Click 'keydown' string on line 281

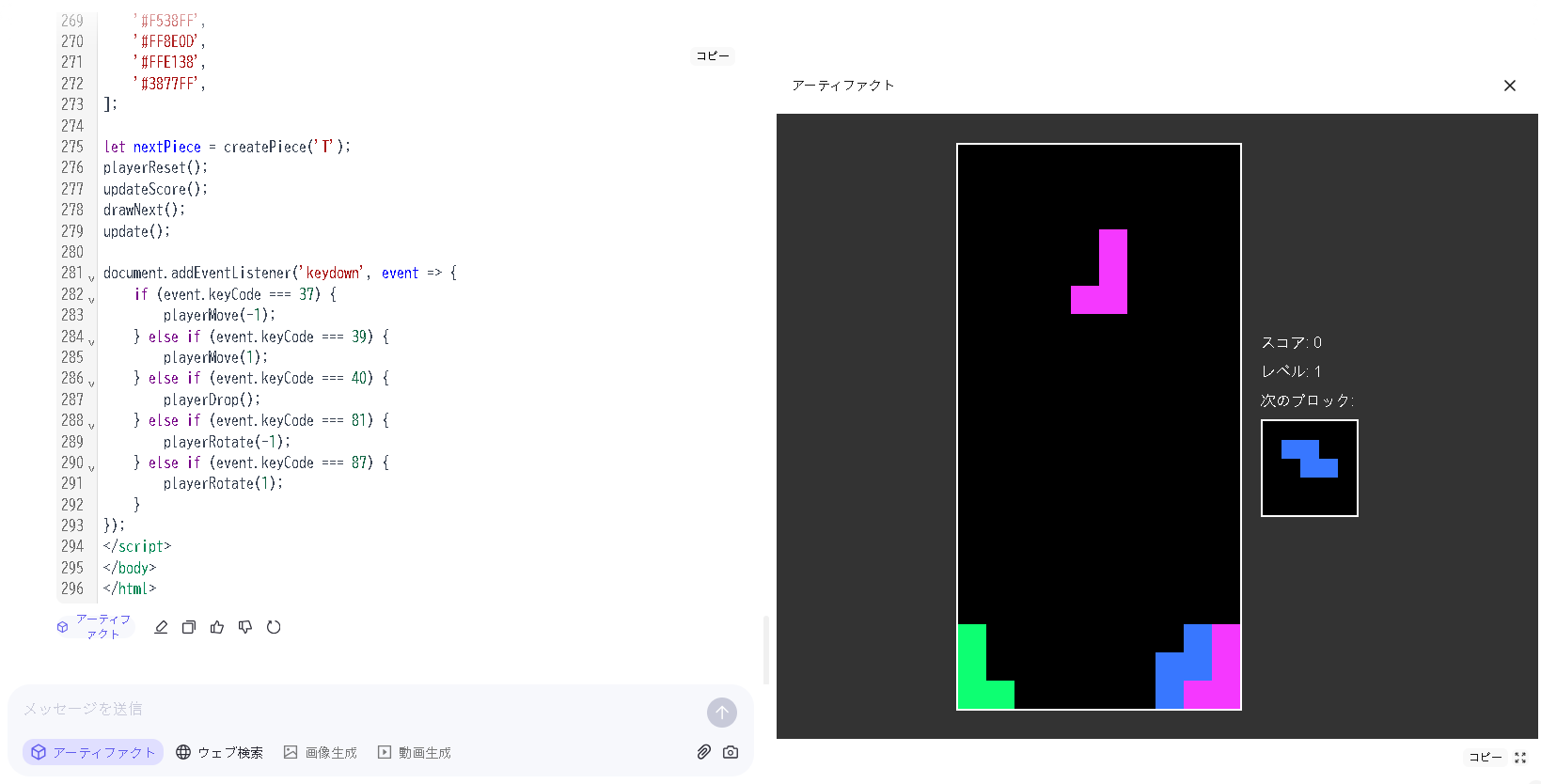coord(333,273)
